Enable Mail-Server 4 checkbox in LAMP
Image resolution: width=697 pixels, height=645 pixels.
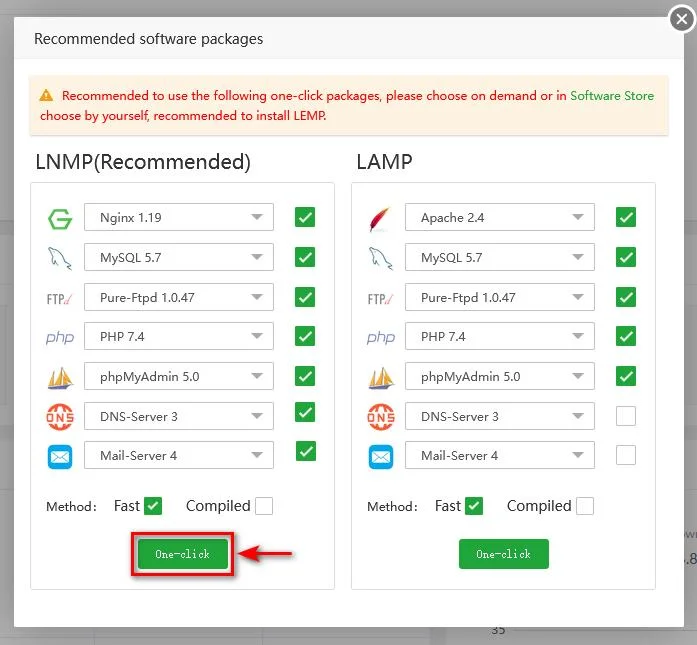click(x=626, y=455)
